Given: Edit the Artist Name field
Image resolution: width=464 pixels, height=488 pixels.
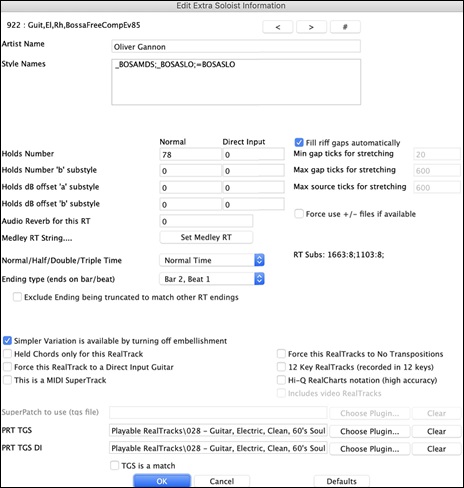Looking at the screenshot, I should point(236,46).
